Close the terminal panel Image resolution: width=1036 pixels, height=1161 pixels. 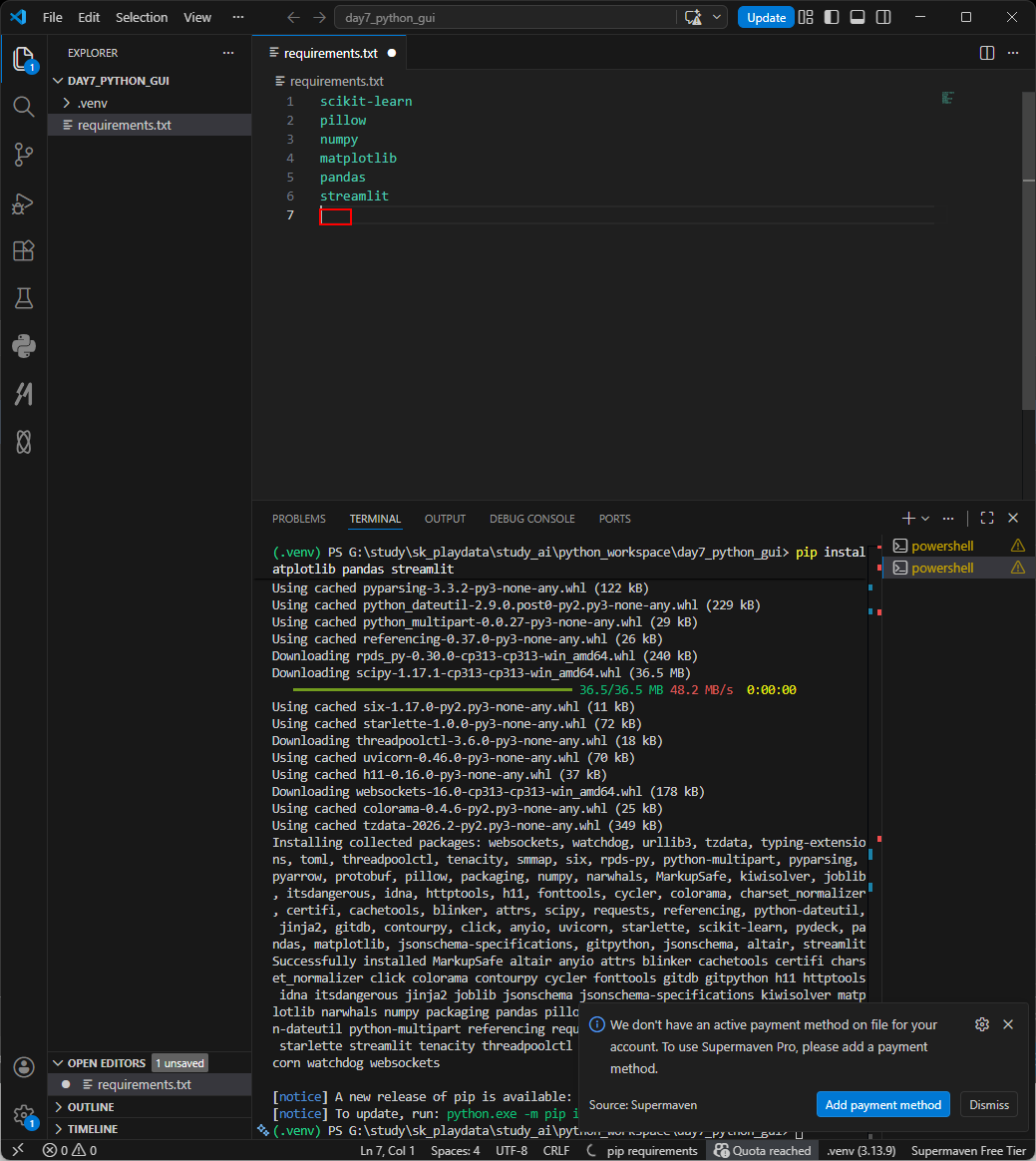click(1013, 519)
